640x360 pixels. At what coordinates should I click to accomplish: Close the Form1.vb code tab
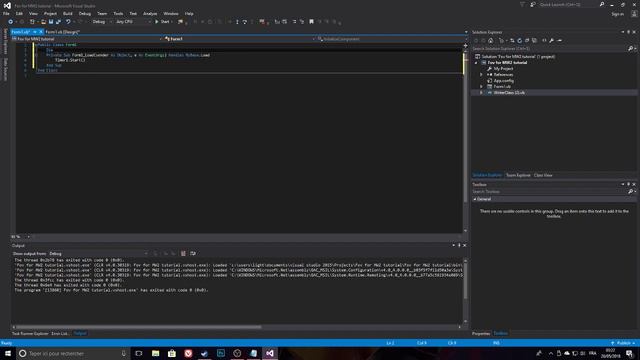41,32
